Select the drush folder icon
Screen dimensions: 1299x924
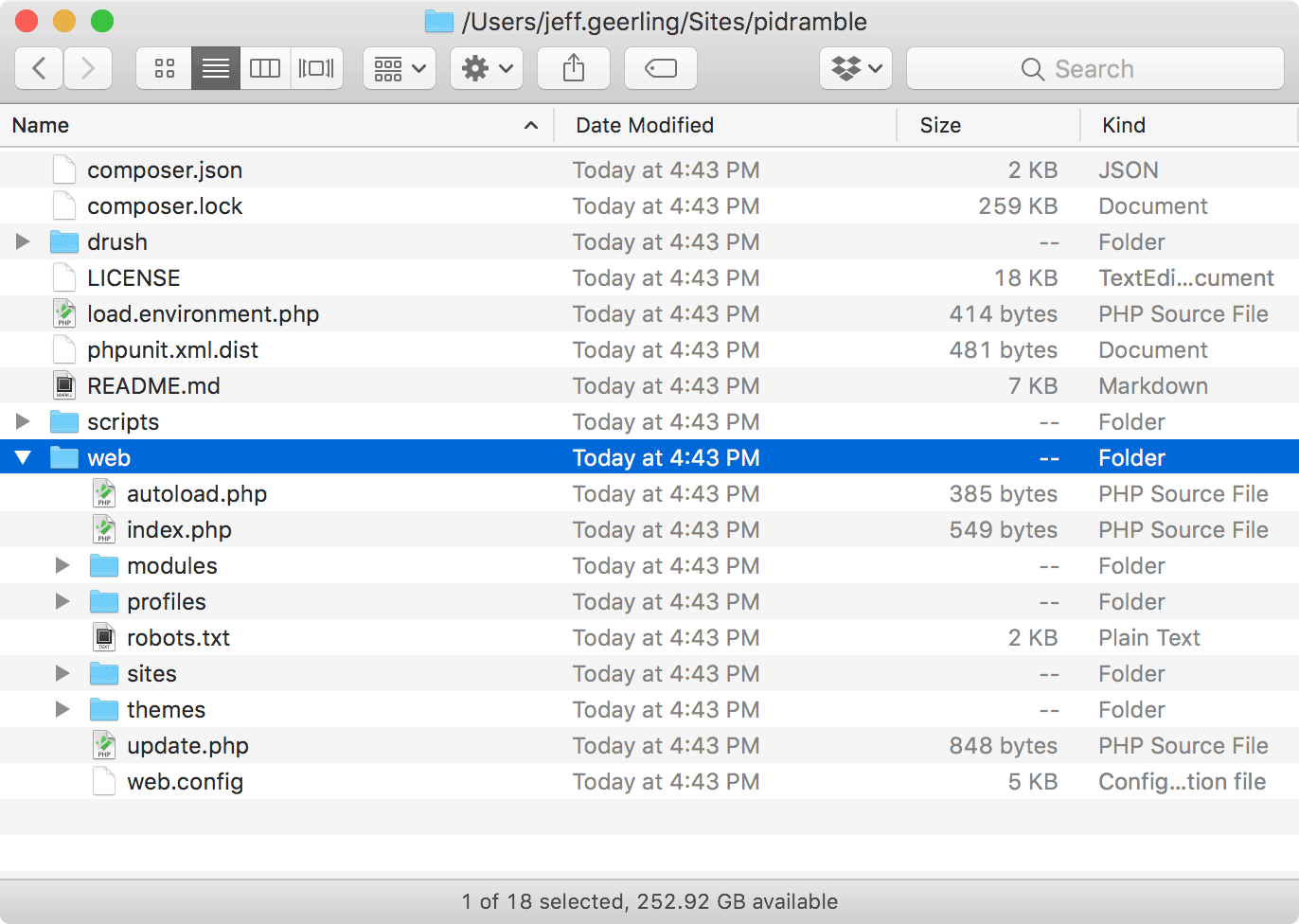[x=64, y=241]
